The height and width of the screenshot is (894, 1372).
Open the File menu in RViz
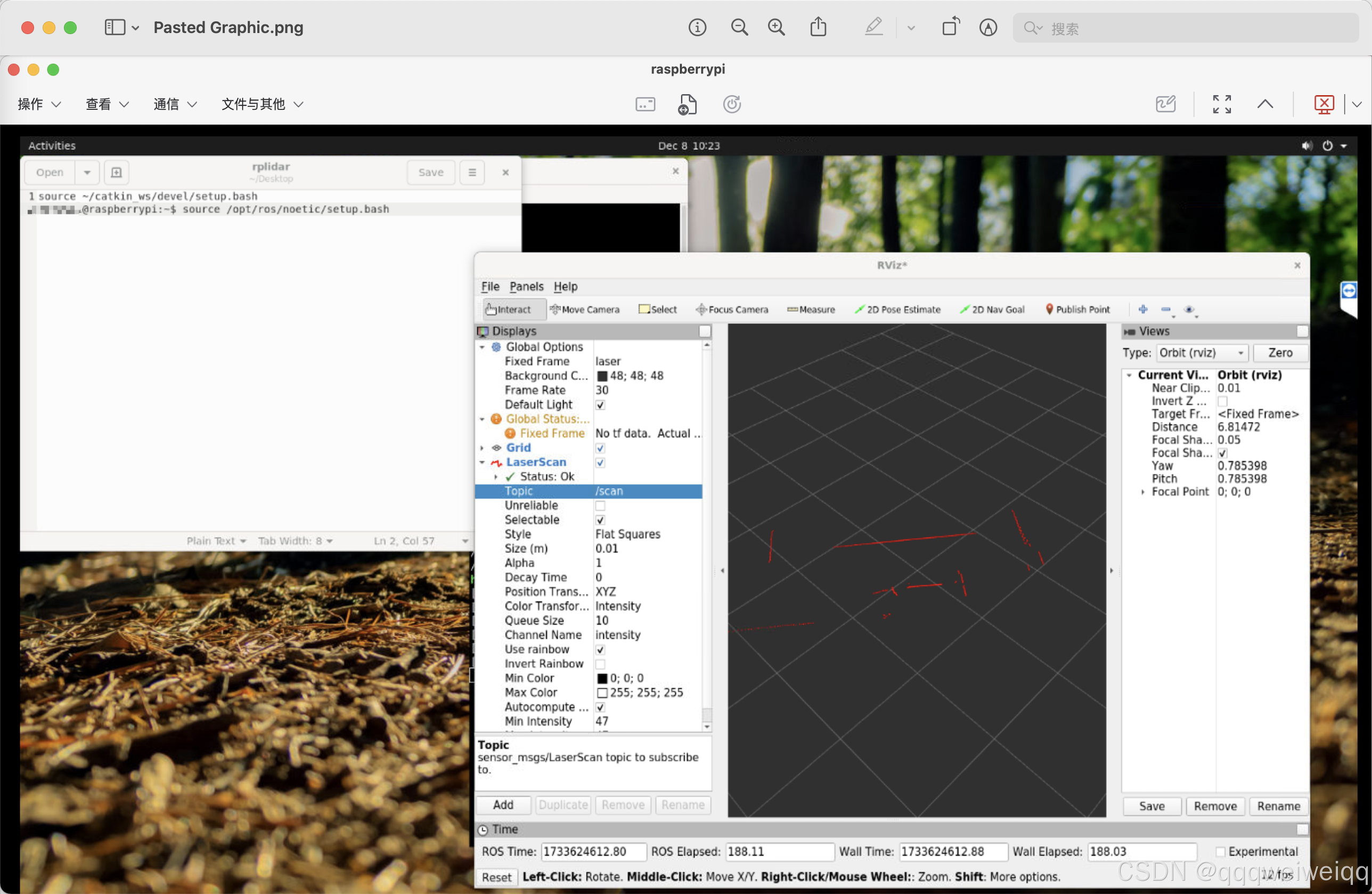[490, 286]
